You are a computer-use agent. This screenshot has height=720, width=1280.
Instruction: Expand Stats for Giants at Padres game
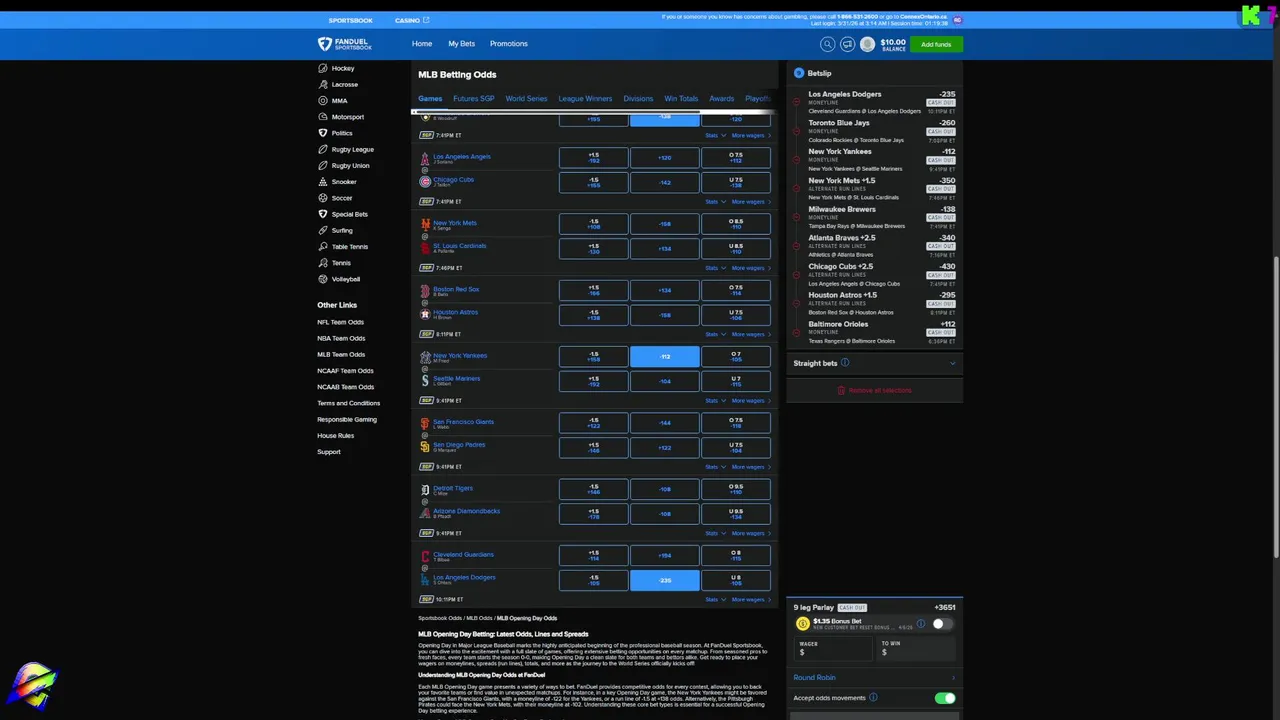pyautogui.click(x=715, y=467)
